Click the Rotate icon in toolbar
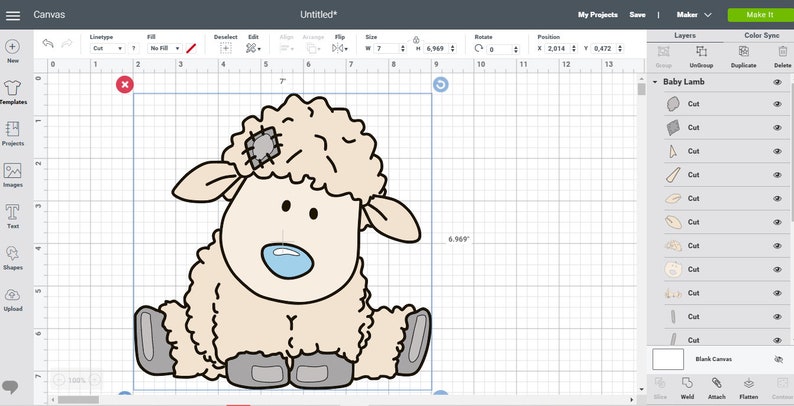The image size is (794, 406). [479, 48]
